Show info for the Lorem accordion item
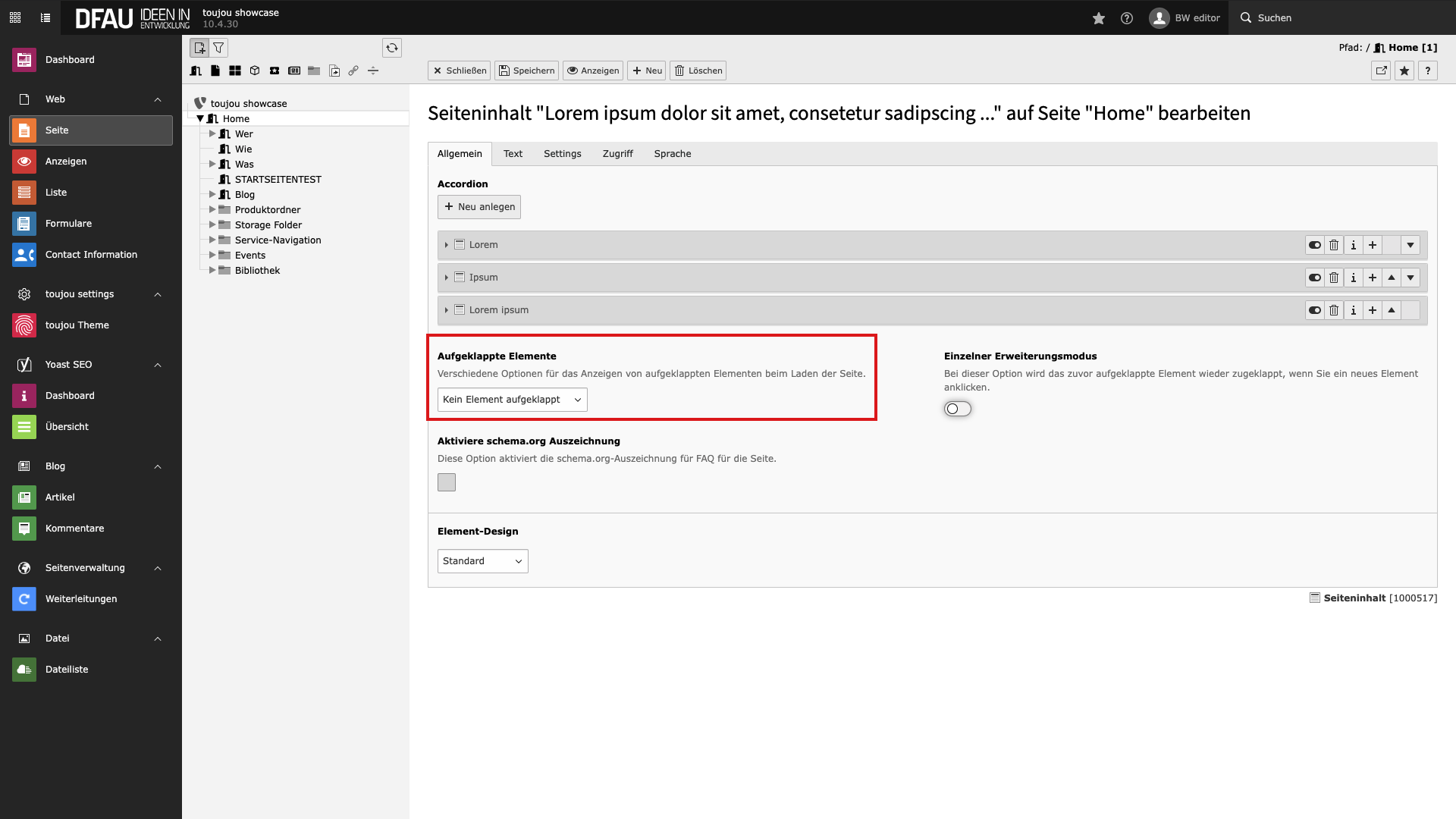 click(1353, 245)
